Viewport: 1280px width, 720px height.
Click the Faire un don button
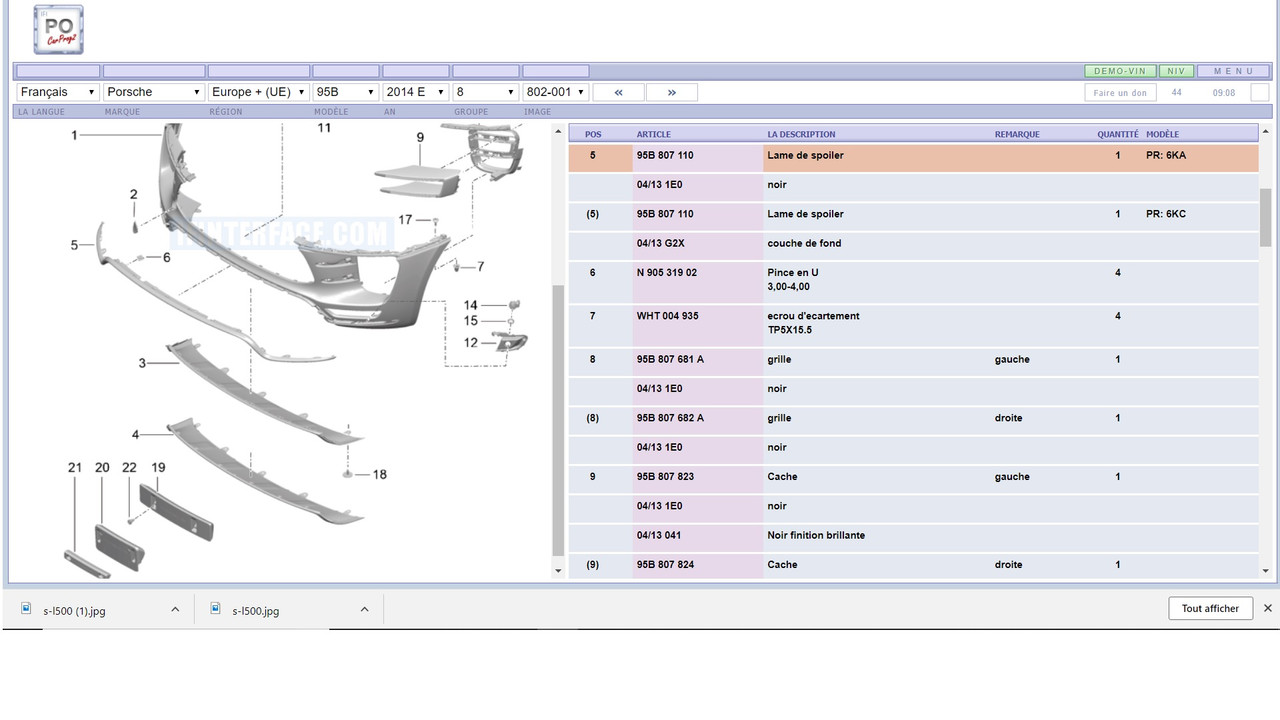[1120, 92]
